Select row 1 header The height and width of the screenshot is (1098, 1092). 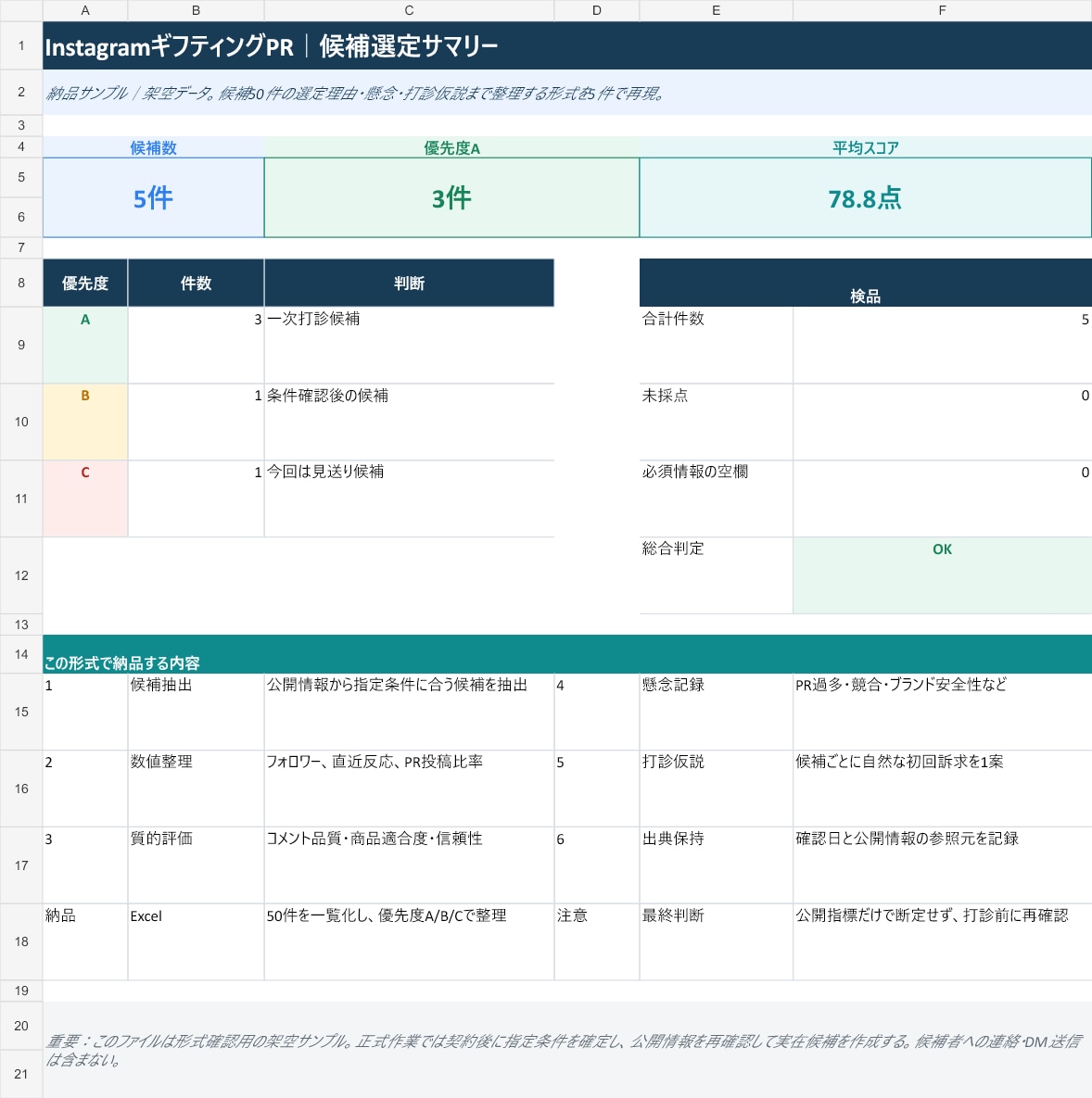21,45
